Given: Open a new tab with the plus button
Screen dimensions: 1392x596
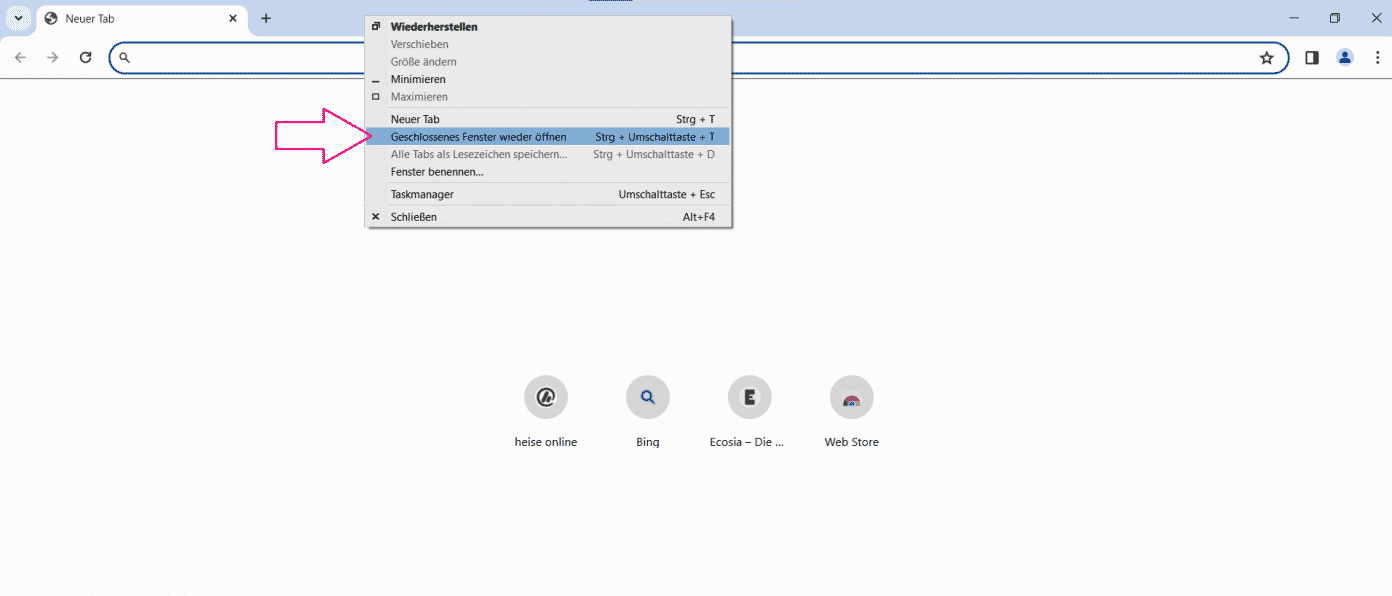Looking at the screenshot, I should click(x=265, y=17).
